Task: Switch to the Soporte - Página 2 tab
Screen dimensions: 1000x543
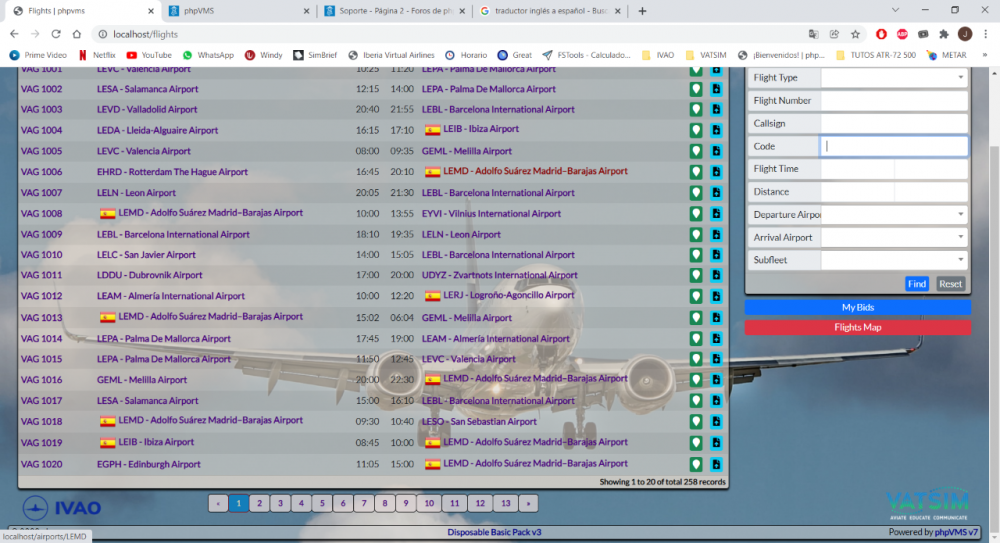Action: pyautogui.click(x=392, y=11)
